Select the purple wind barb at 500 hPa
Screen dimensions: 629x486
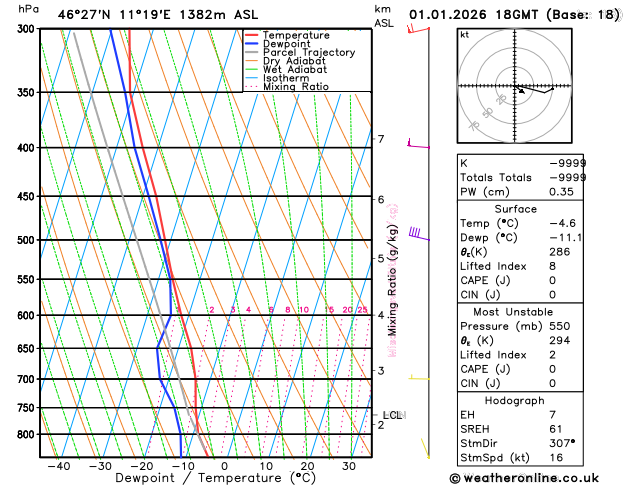click(414, 234)
